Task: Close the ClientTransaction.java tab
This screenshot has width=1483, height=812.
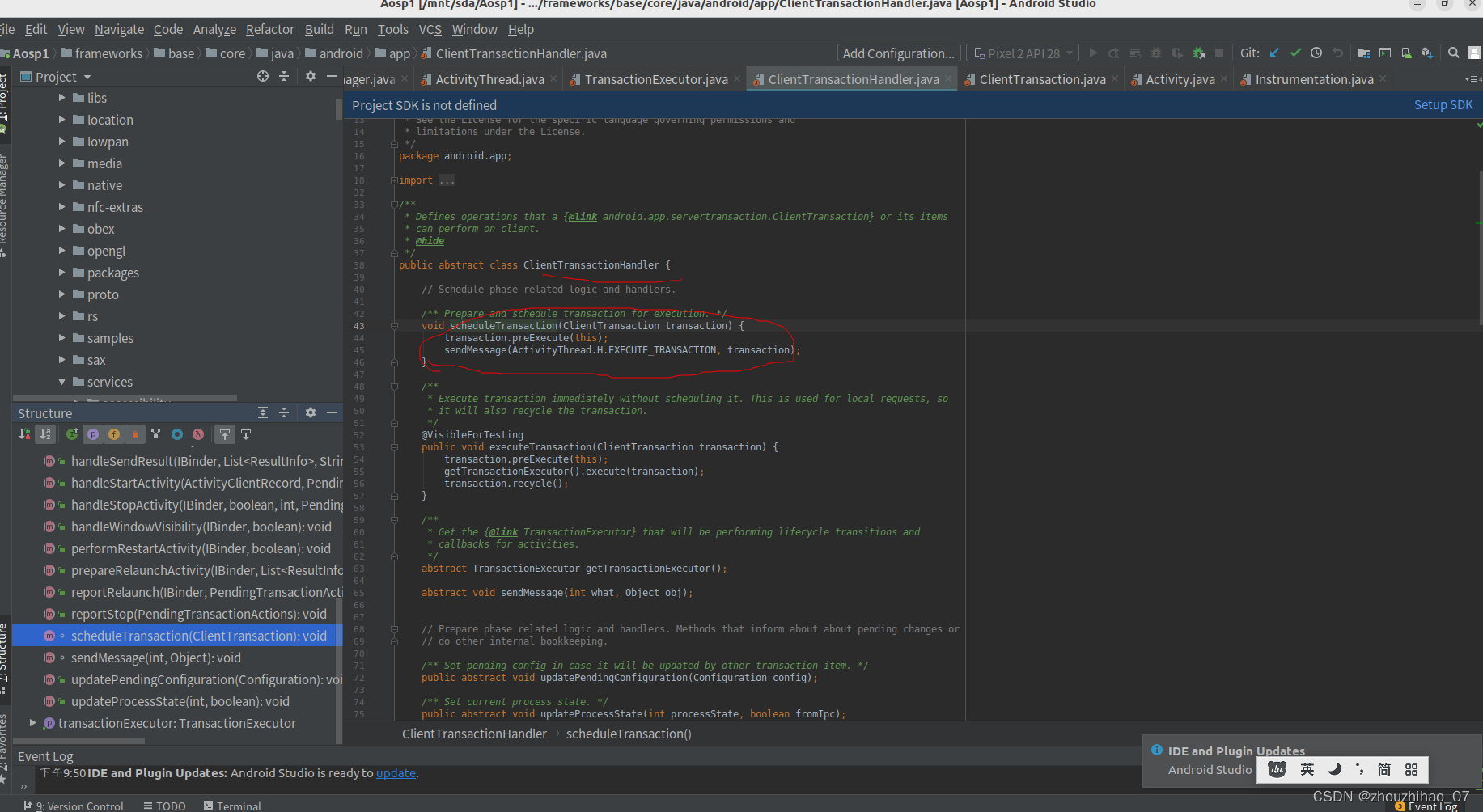Action: (x=1115, y=78)
